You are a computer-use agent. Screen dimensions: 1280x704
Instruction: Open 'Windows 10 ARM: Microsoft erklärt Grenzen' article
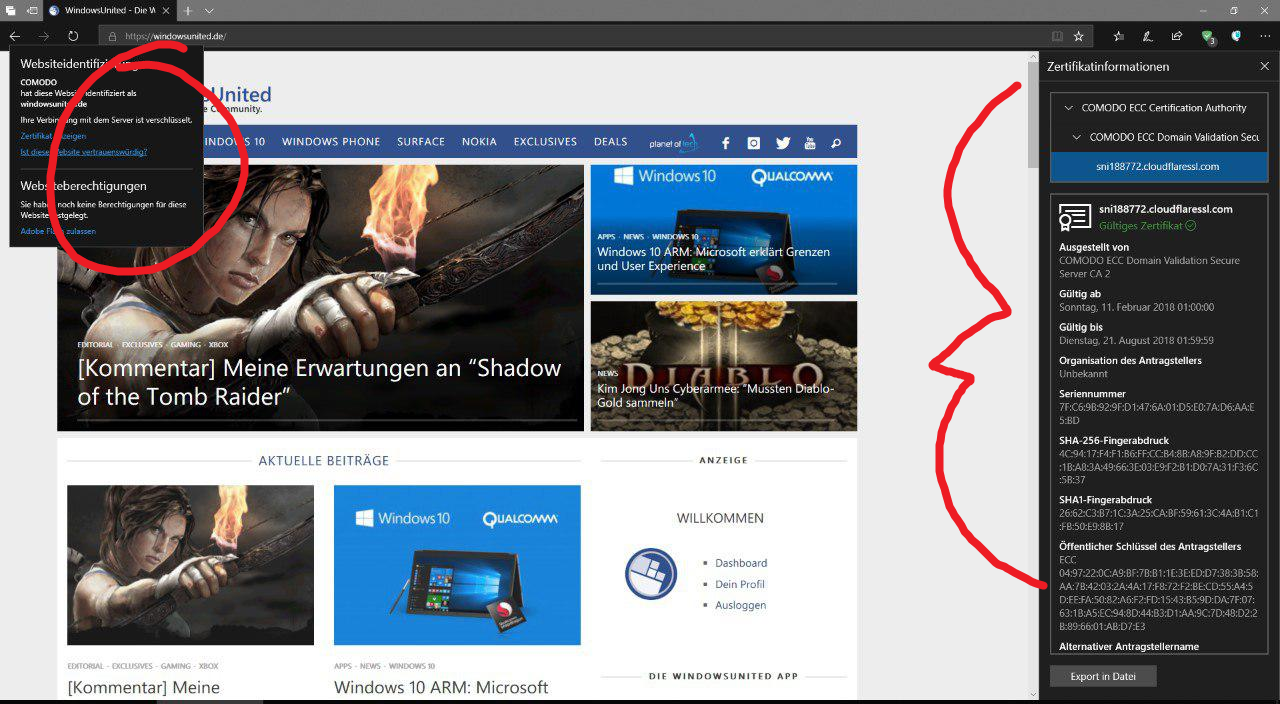pyautogui.click(x=713, y=259)
